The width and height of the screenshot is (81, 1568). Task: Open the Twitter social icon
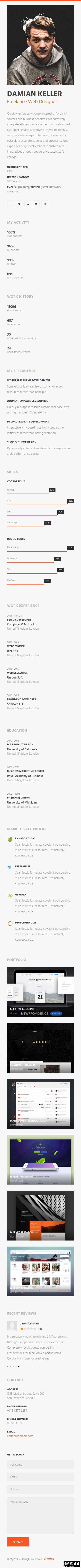[x=19, y=204]
